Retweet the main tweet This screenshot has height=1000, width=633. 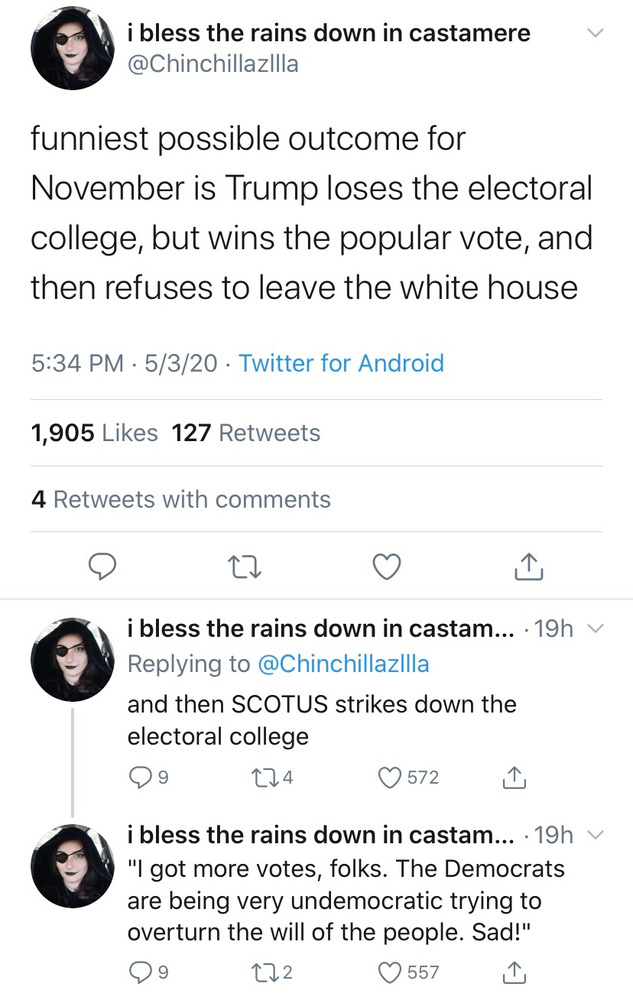click(245, 567)
